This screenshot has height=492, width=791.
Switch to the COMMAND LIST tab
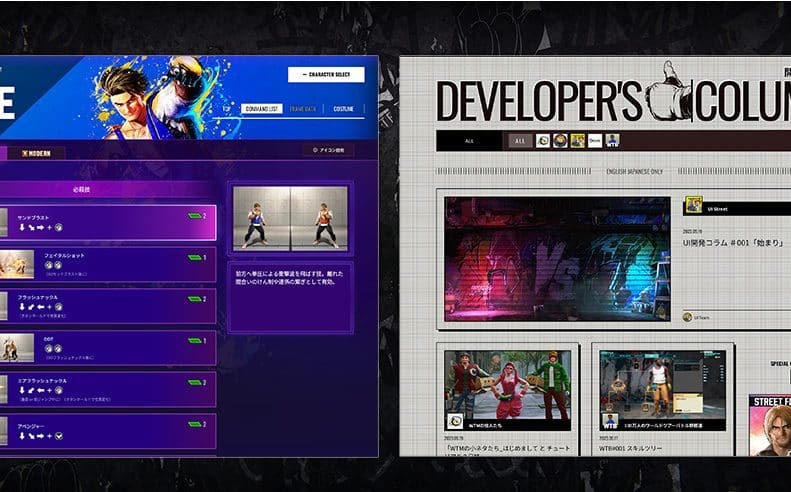pos(261,109)
